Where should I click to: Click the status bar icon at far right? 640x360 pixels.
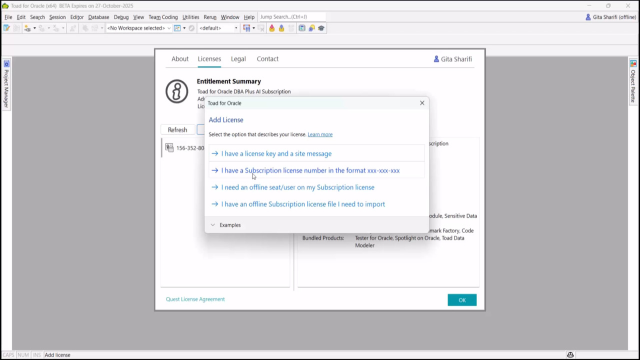pos(570,355)
